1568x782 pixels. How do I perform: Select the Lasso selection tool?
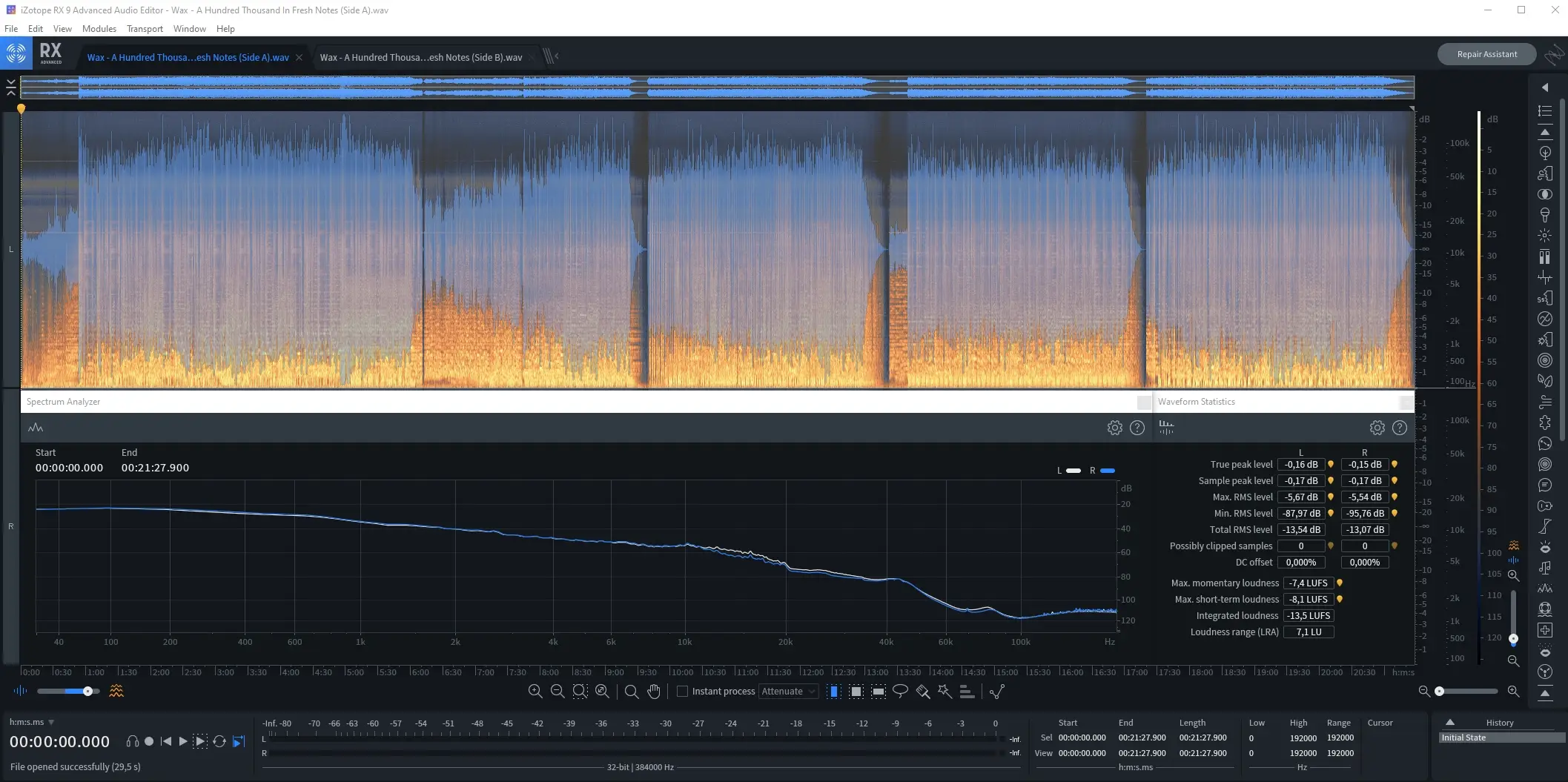point(900,691)
